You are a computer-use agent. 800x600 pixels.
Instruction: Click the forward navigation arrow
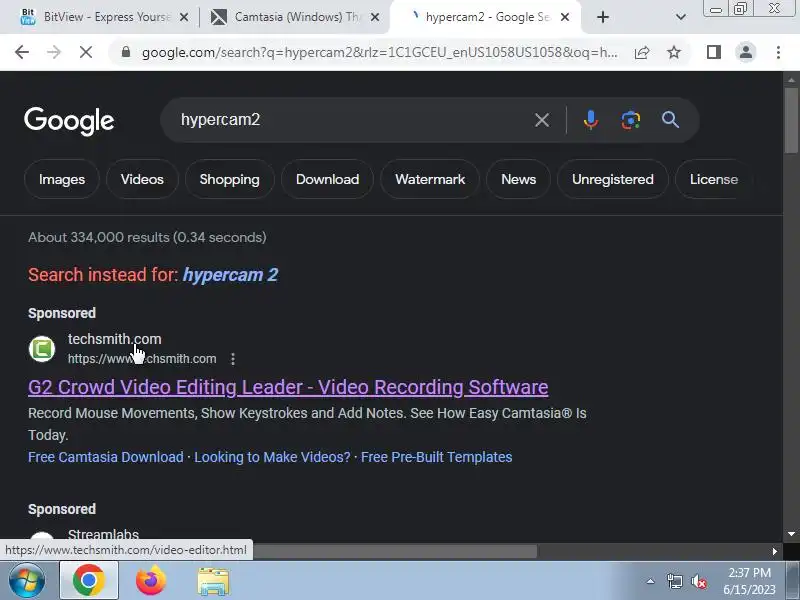pyautogui.click(x=54, y=52)
